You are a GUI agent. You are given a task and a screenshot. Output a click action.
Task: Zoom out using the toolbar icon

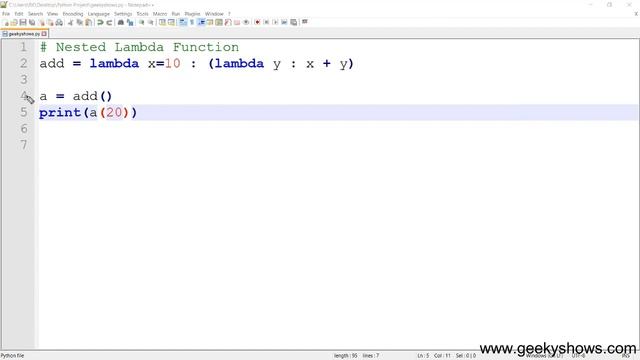pos(151,22)
